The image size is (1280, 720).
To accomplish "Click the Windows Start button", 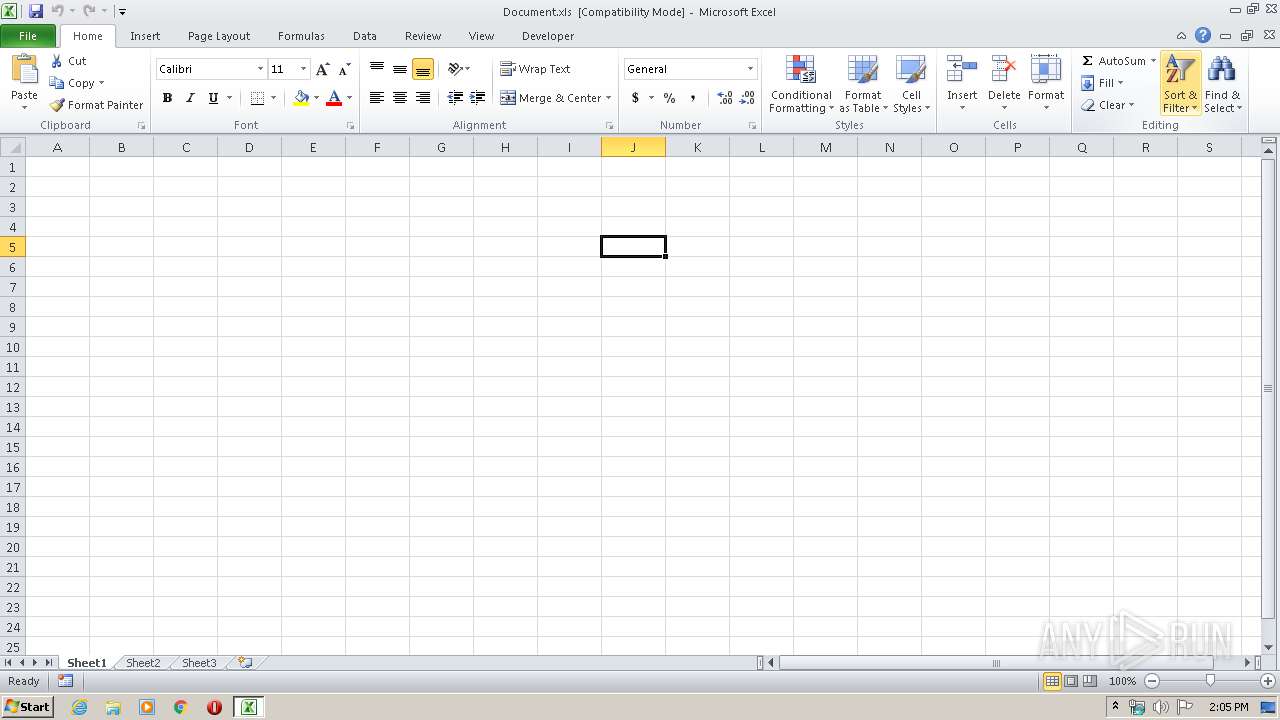I will [27, 707].
